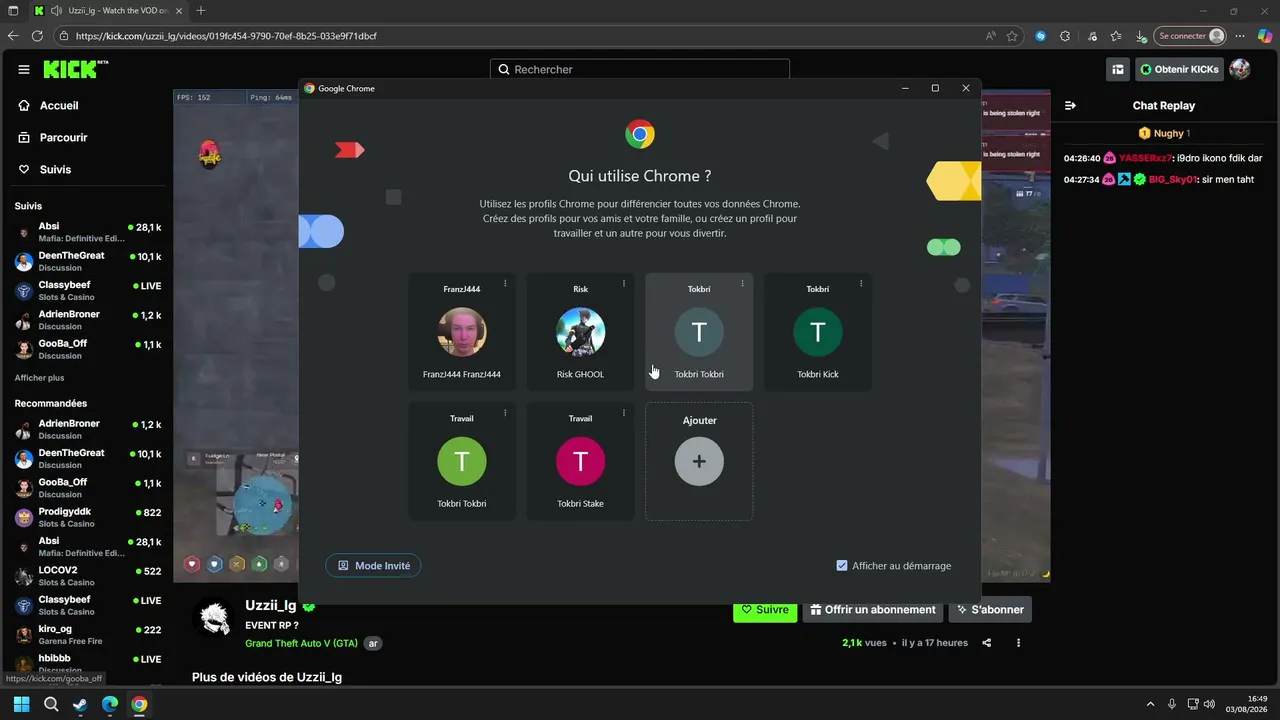Open Edge downloads panel
The width and height of the screenshot is (1280, 720).
point(1141,36)
